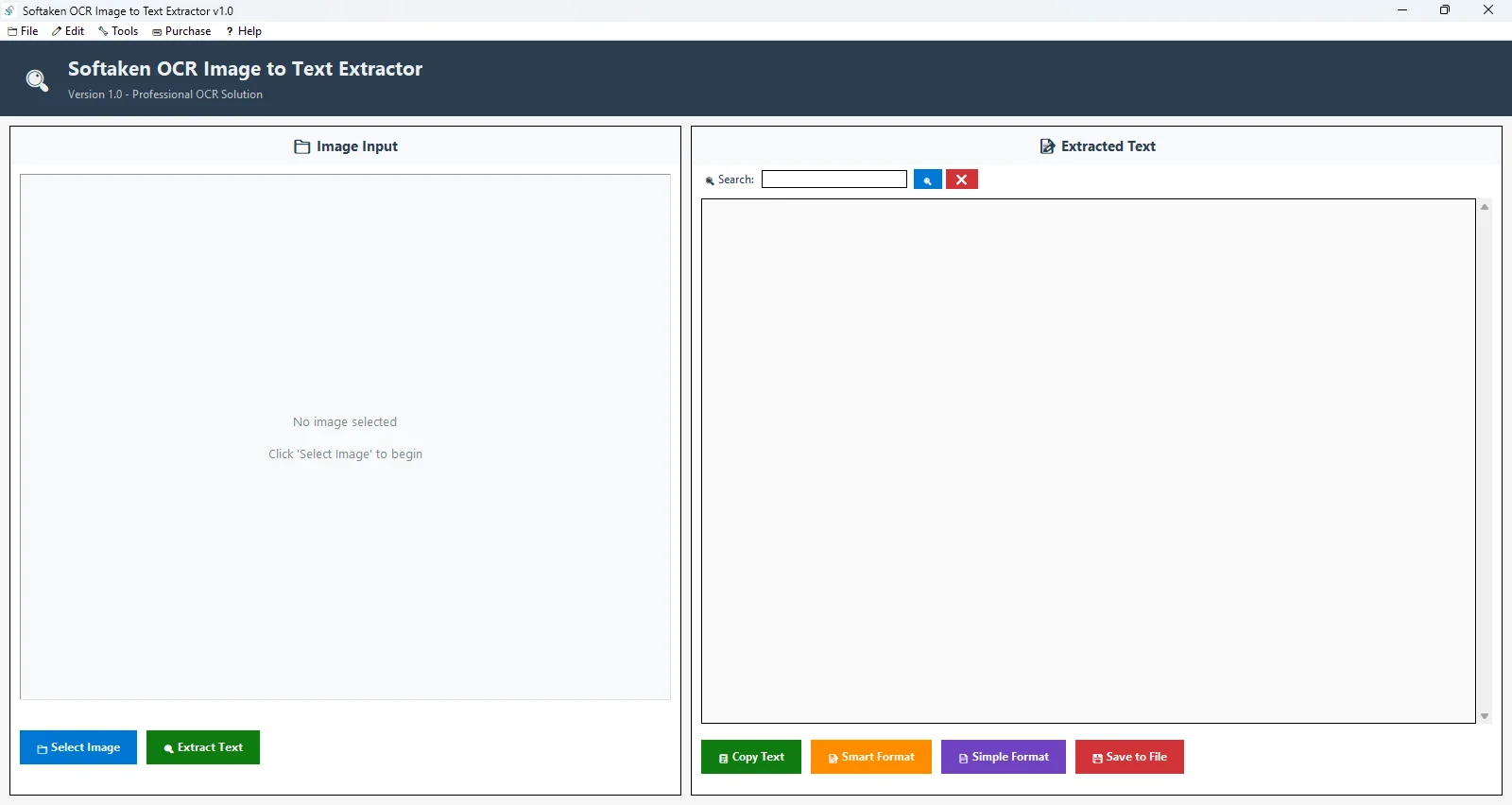The width and height of the screenshot is (1512, 805).
Task: Click the magnifier logo in header banner
Action: pyautogui.click(x=37, y=80)
